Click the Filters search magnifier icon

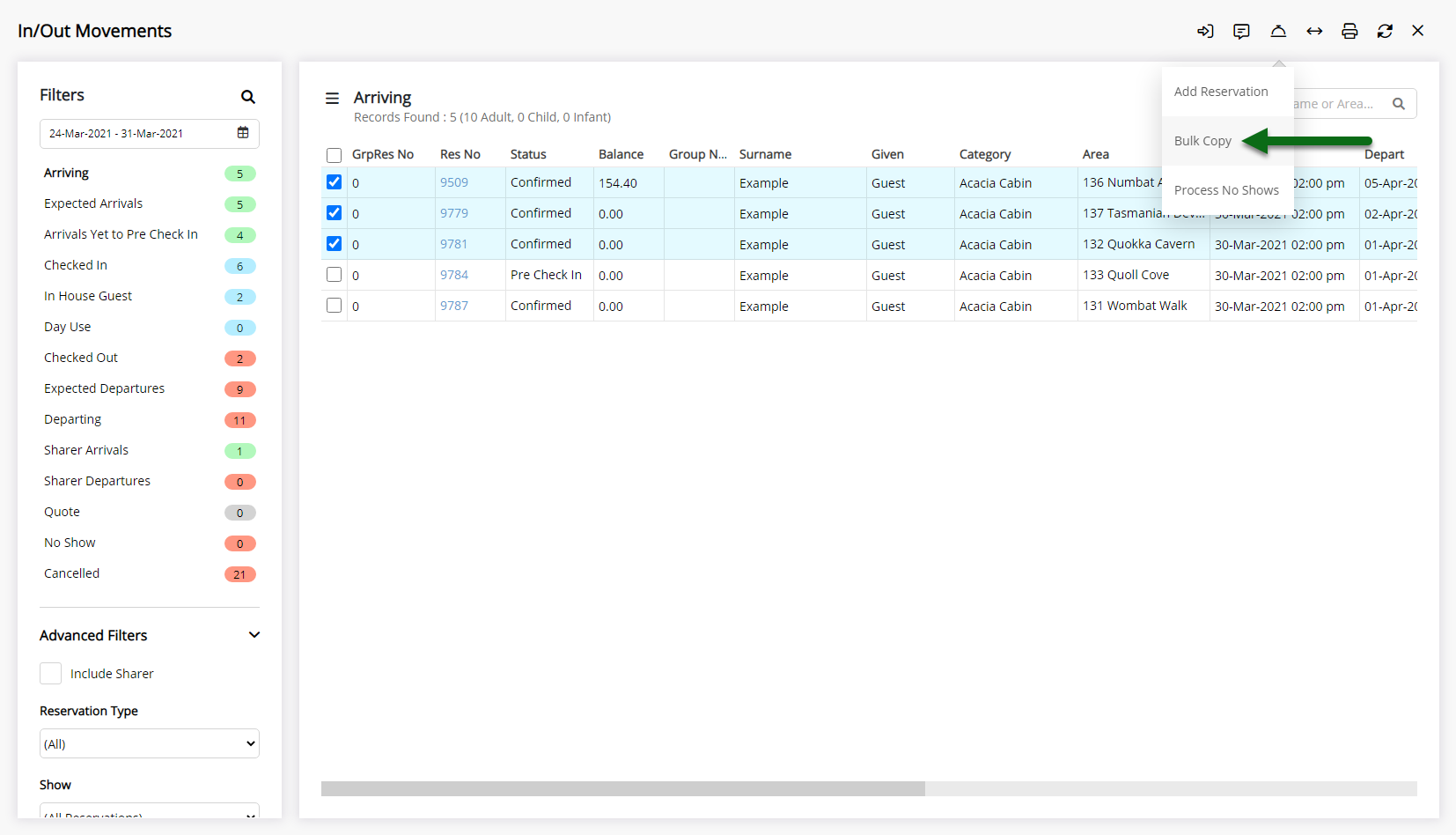click(x=248, y=97)
